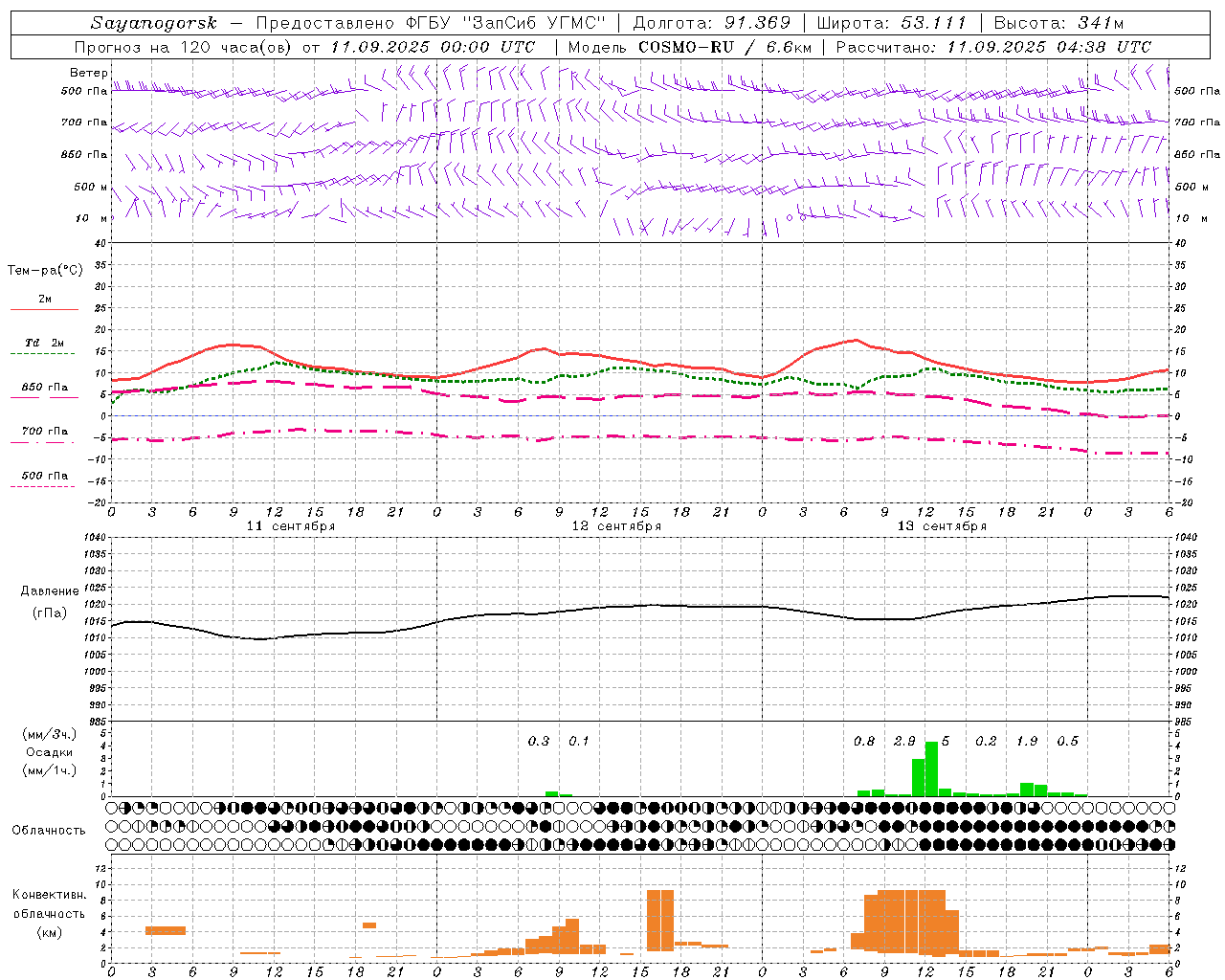Click the 3-hour precipitation value '2.9'

pos(904,742)
